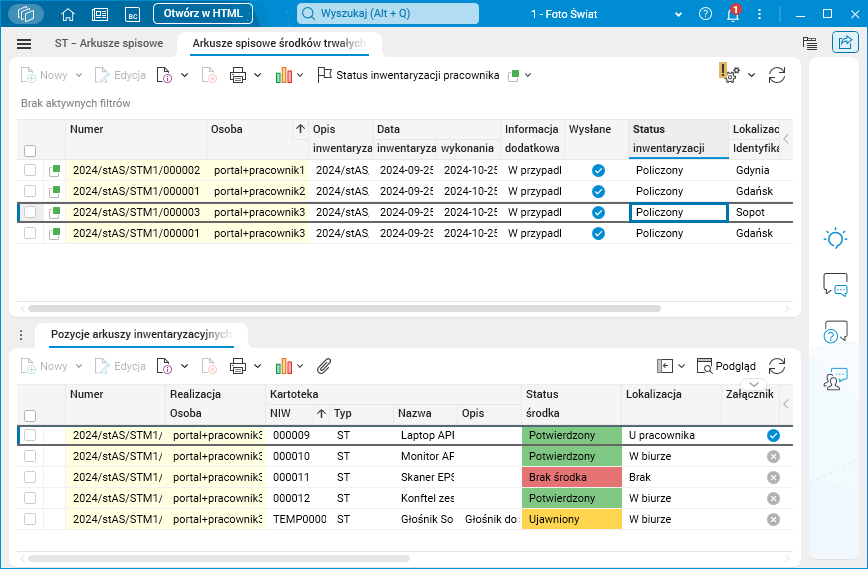Click the printer icon in lower toolbar

coord(238,366)
